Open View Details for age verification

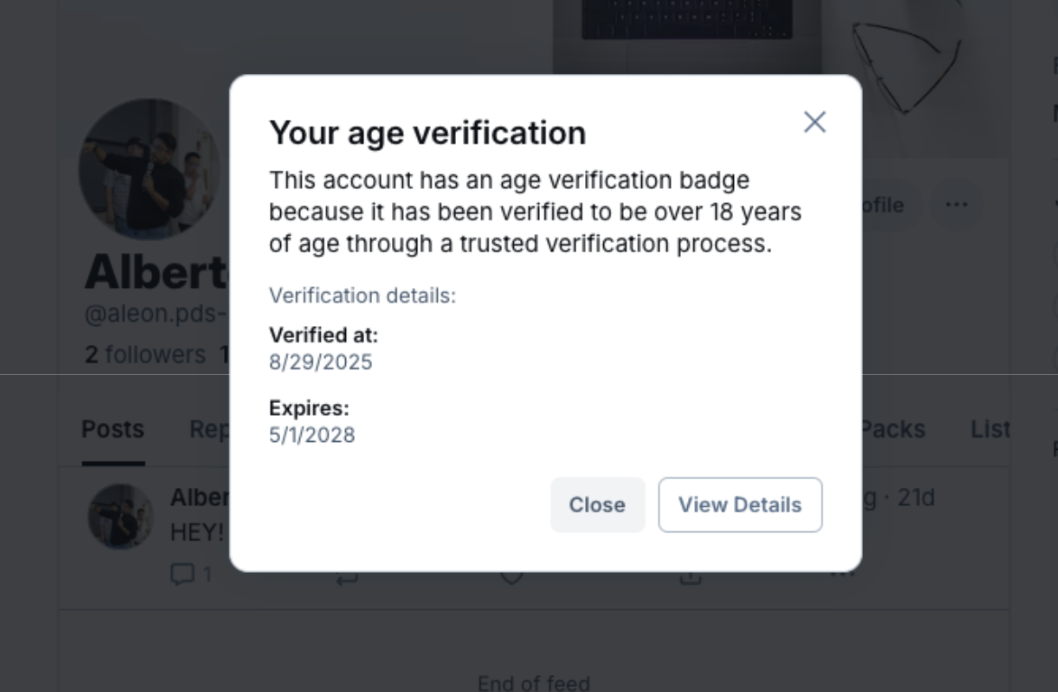tap(740, 505)
